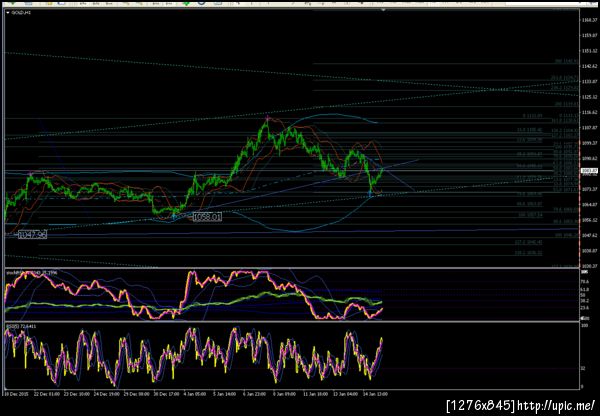Select the highlighted current price marker on price axis
Image resolution: width=600 pixels, height=416 pixels.
(590, 171)
